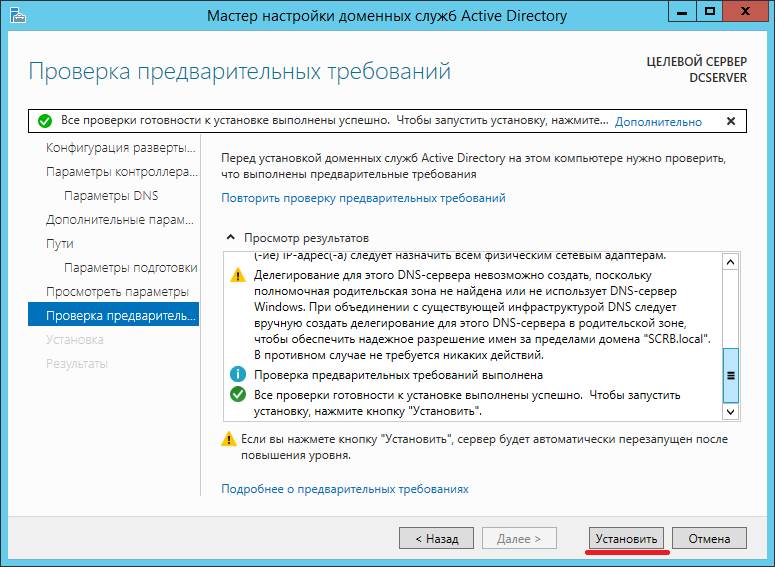The width and height of the screenshot is (775, 567).
Task: Click the results scrollbar down arrow
Action: pyautogui.click(x=731, y=411)
